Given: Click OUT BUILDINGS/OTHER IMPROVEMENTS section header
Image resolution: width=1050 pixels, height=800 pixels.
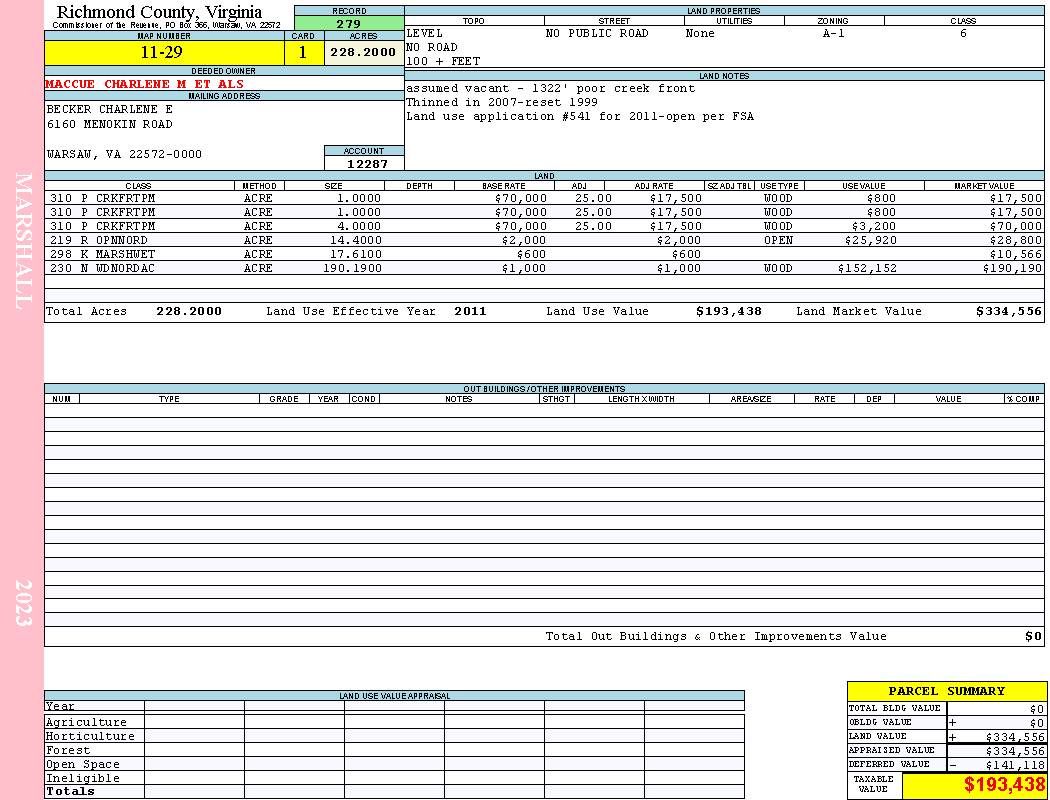Looking at the screenshot, I should point(544,389).
